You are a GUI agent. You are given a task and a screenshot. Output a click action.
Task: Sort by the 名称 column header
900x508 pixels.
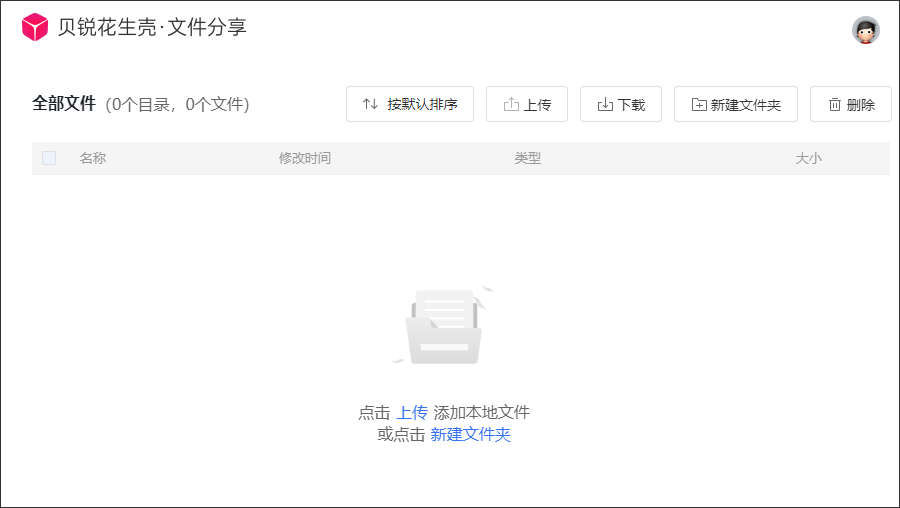coord(93,158)
